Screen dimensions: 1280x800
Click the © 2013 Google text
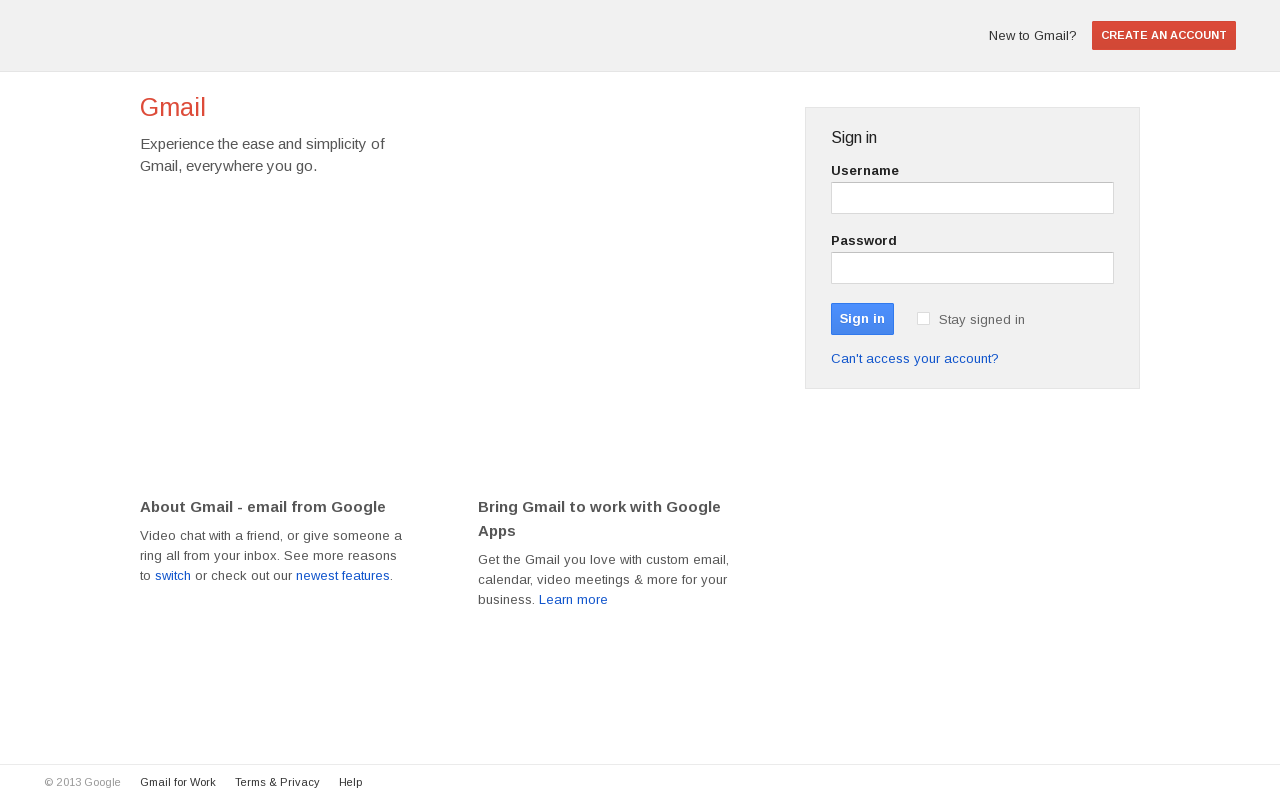click(82, 782)
